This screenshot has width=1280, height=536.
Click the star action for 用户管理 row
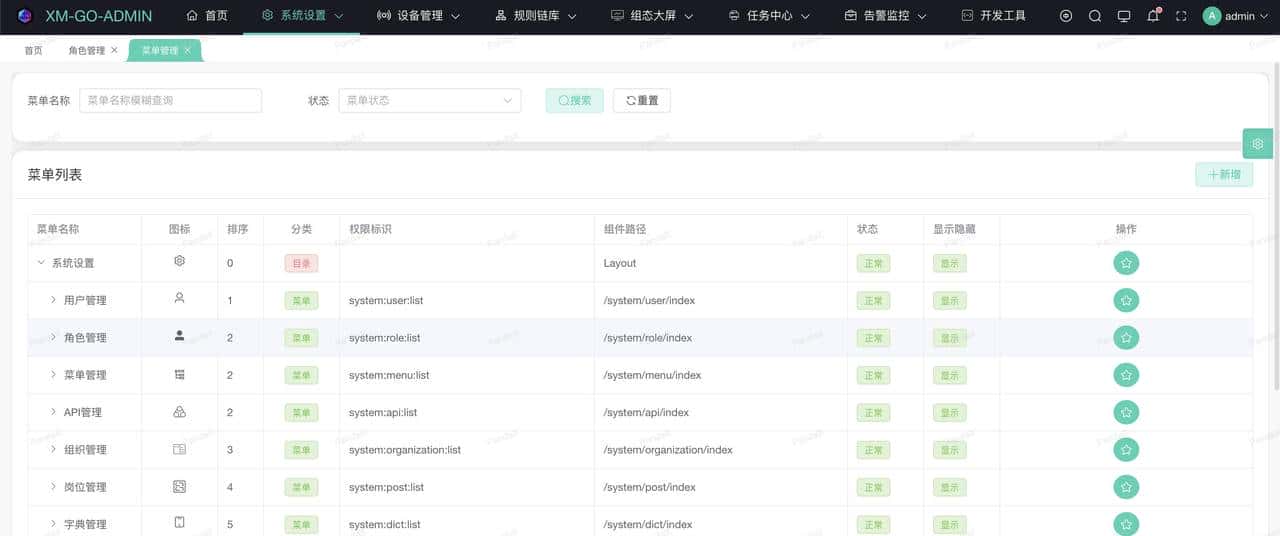point(1126,300)
